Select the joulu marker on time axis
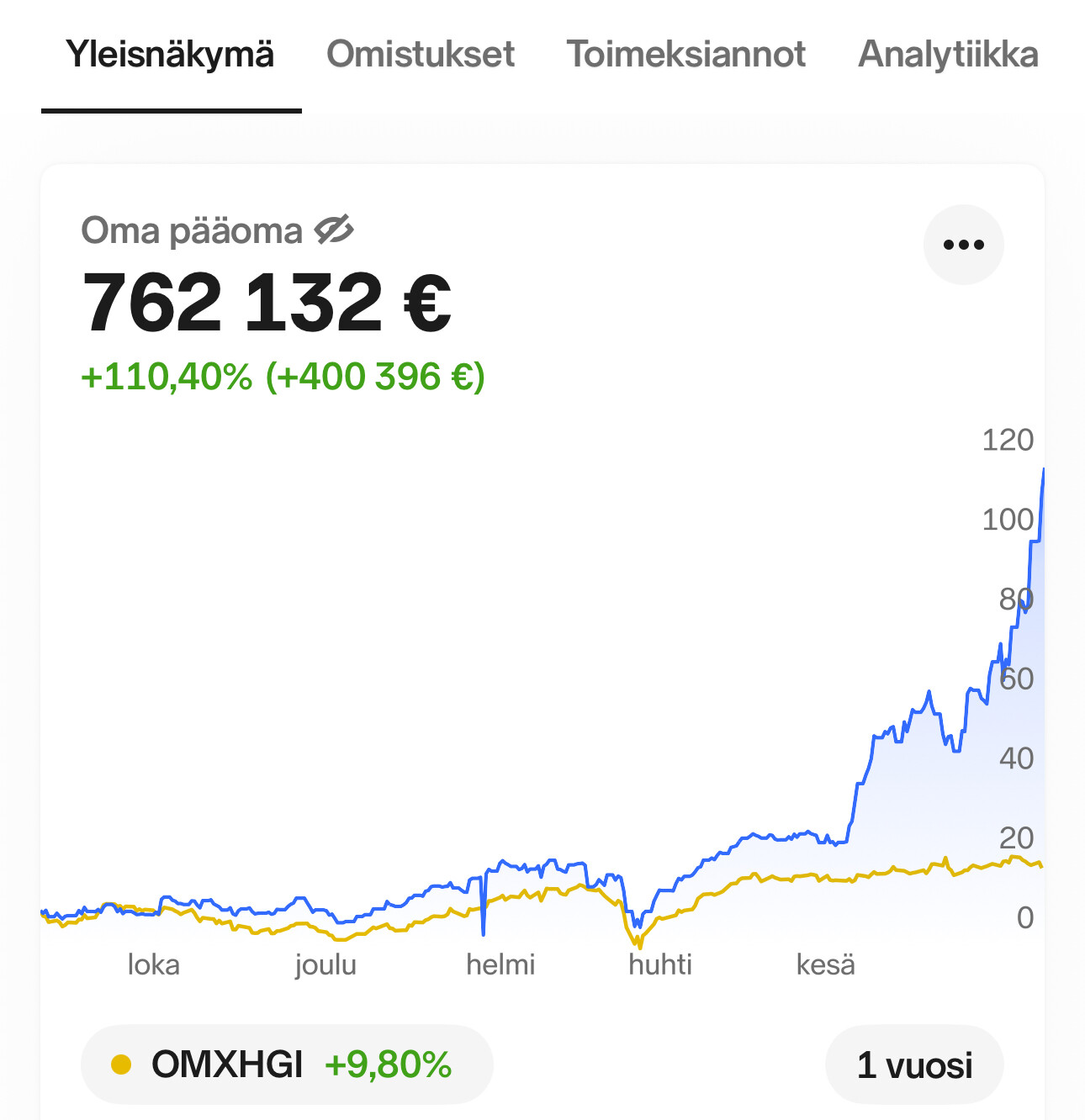This screenshot has width=1085, height=1120. (x=325, y=964)
